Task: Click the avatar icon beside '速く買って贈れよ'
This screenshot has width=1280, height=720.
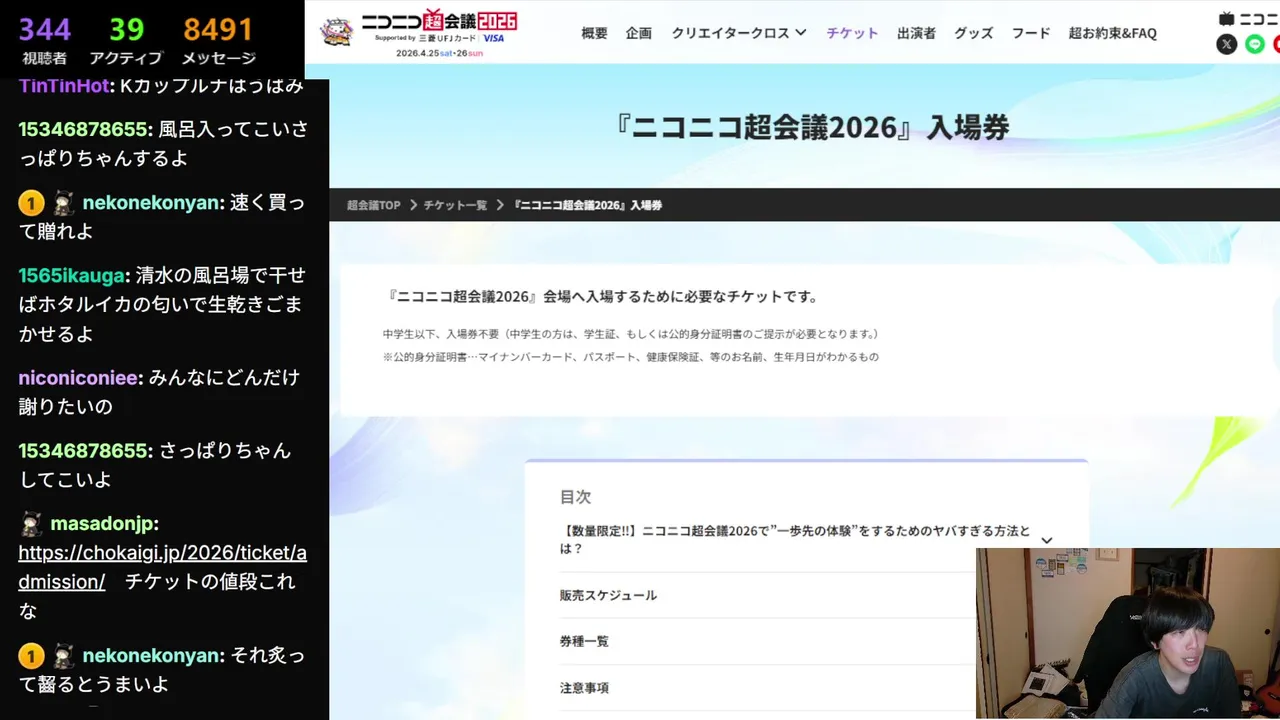Action: (63, 203)
